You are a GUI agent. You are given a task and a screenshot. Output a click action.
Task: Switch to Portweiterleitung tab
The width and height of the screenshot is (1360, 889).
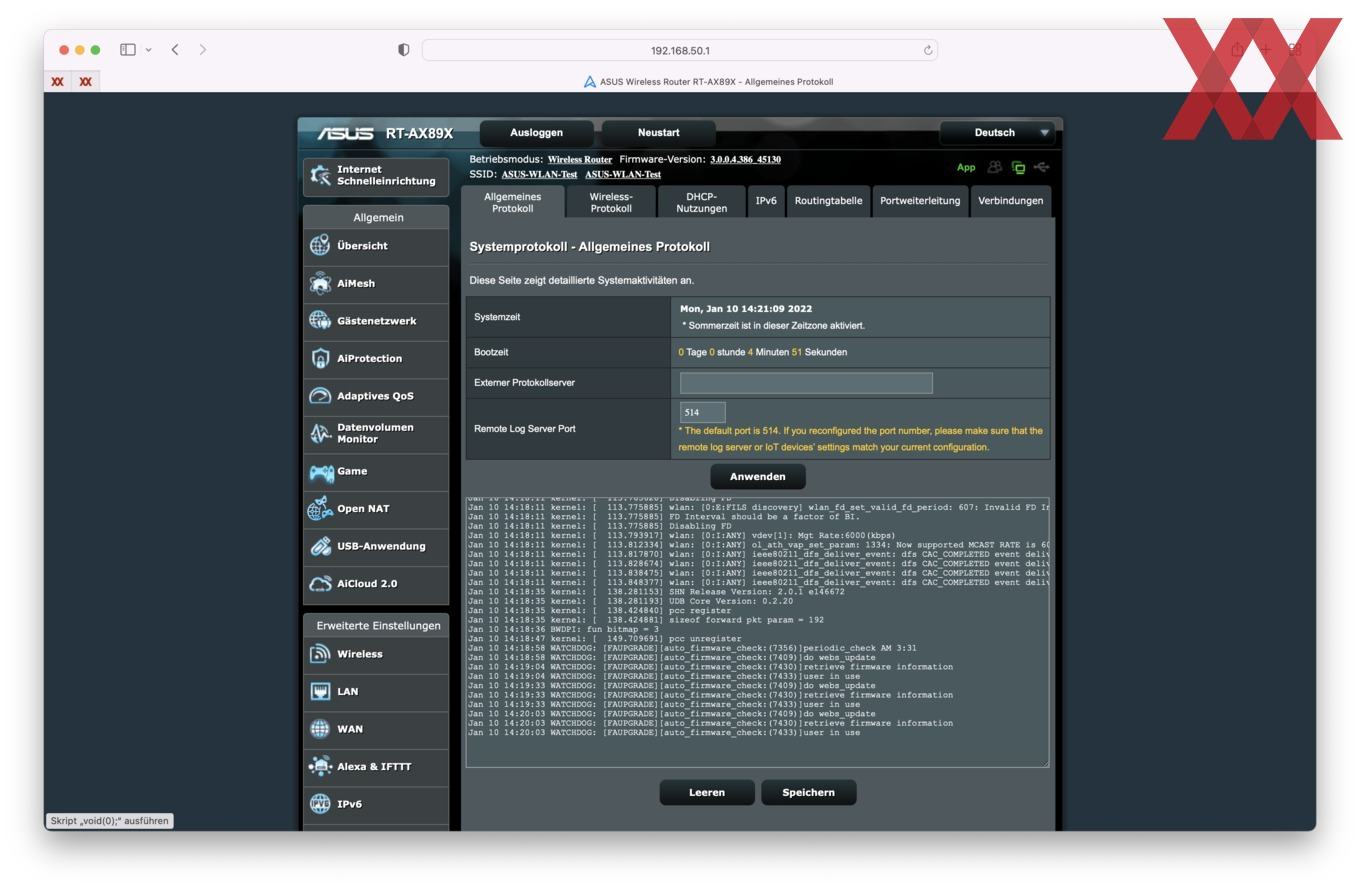point(920,201)
